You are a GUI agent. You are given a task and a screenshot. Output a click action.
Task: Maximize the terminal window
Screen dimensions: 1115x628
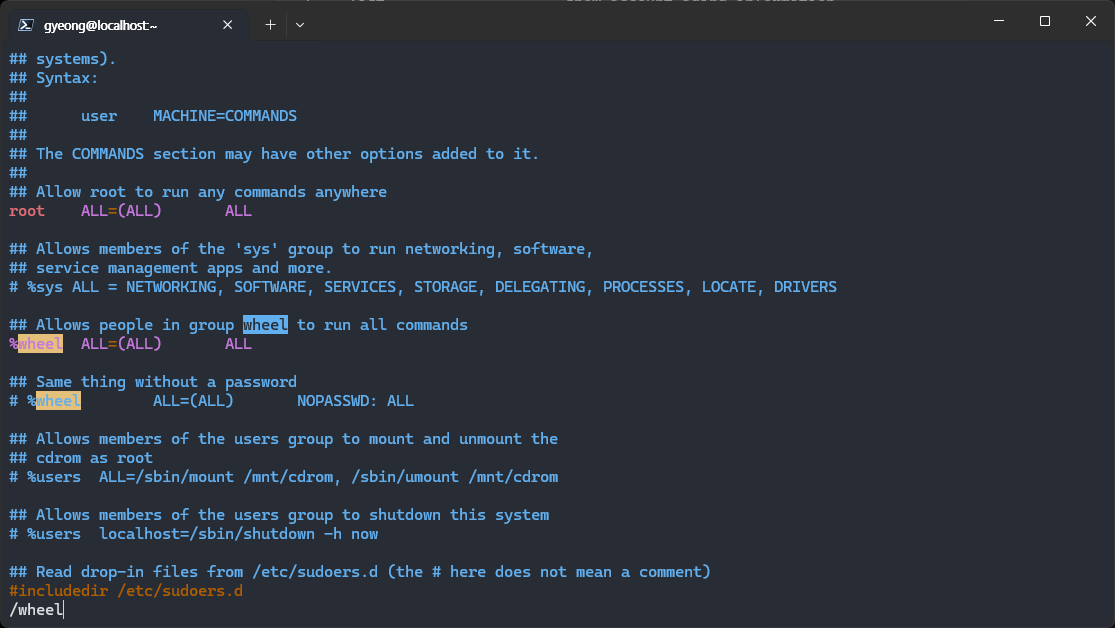1044,21
